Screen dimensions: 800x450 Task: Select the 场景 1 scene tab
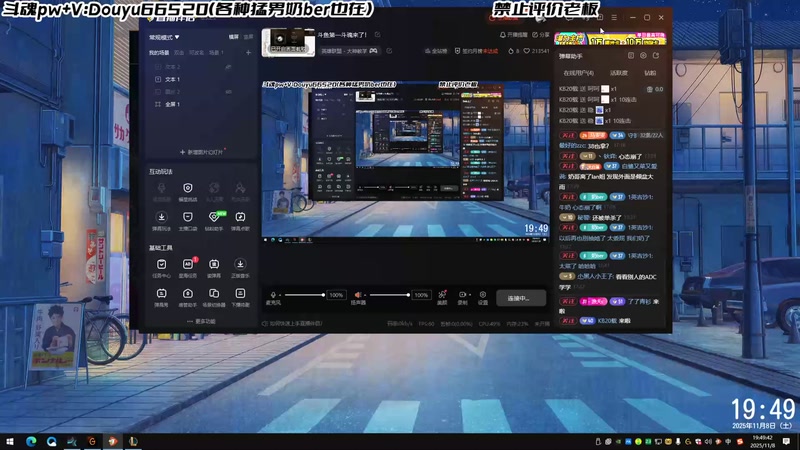pos(215,53)
